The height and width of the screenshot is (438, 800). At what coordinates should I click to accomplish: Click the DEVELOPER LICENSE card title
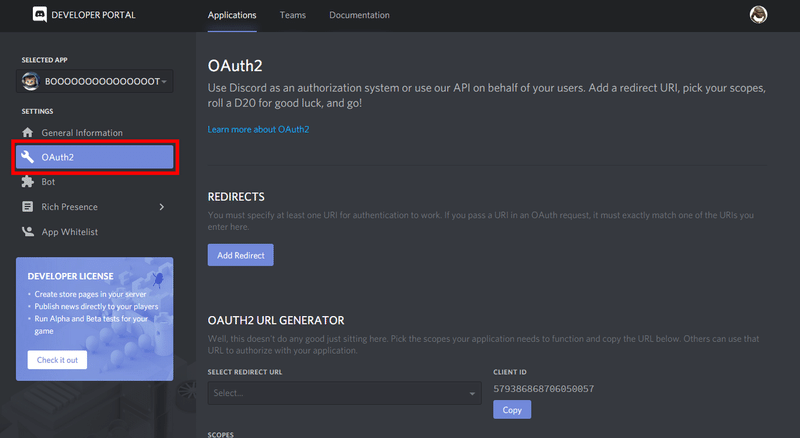(x=70, y=276)
